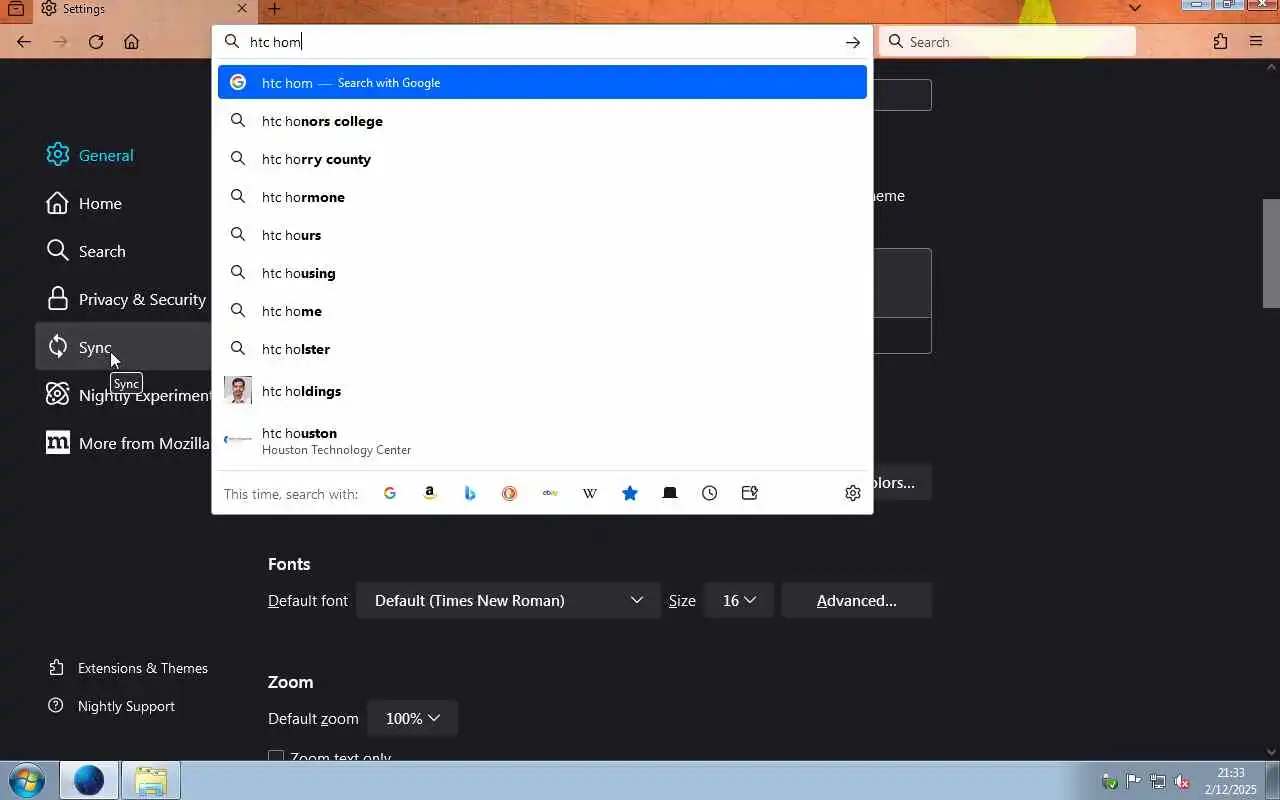
Task: Click the network tray icon
Action: pos(1158,781)
